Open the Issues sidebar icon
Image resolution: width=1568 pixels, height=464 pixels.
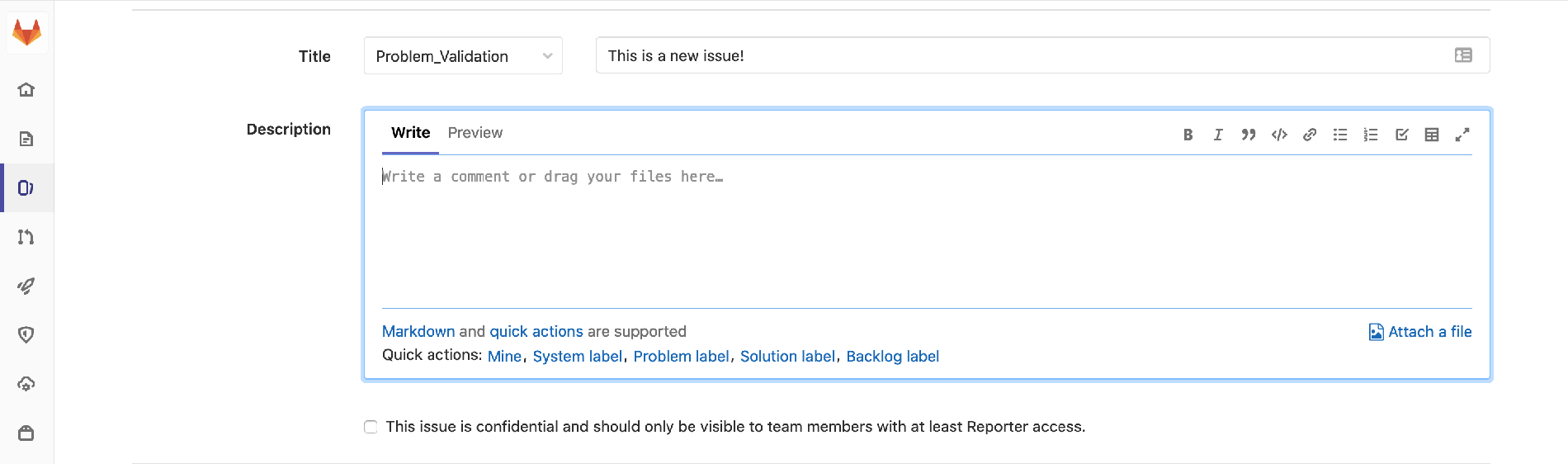26,188
